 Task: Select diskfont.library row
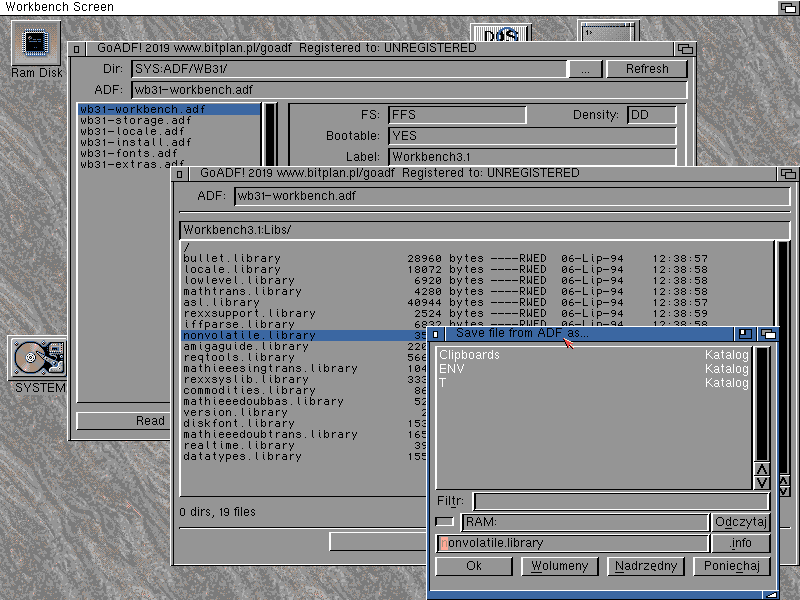coord(304,423)
